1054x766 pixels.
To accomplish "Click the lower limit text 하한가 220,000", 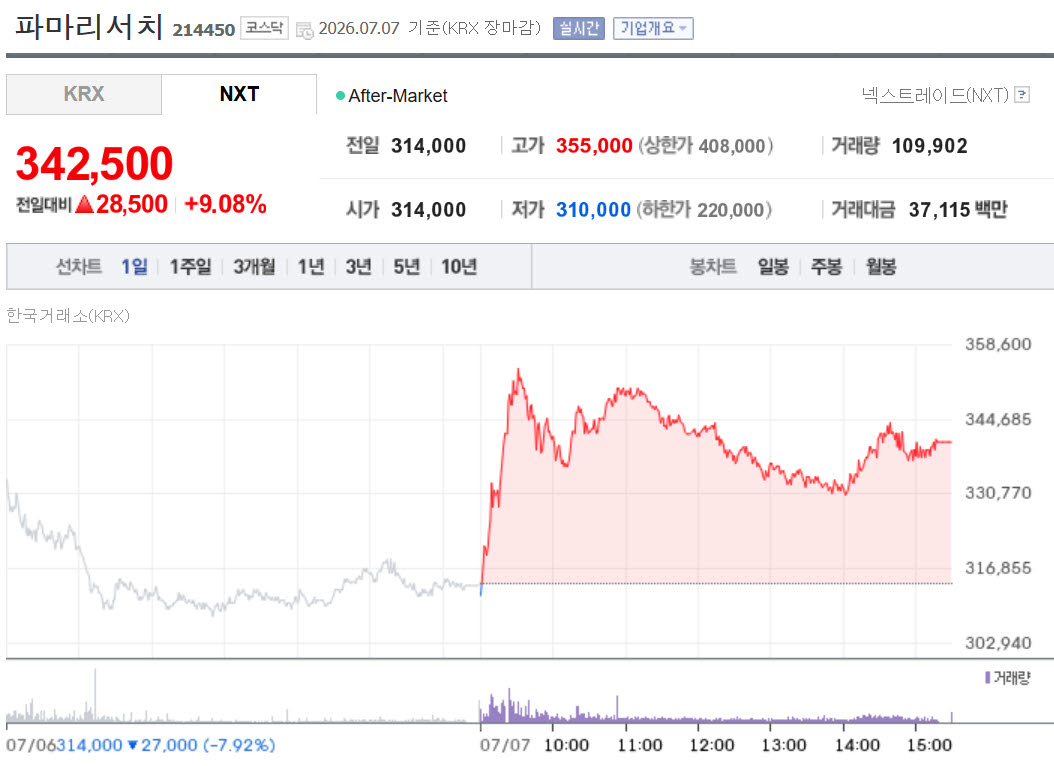I will point(704,210).
